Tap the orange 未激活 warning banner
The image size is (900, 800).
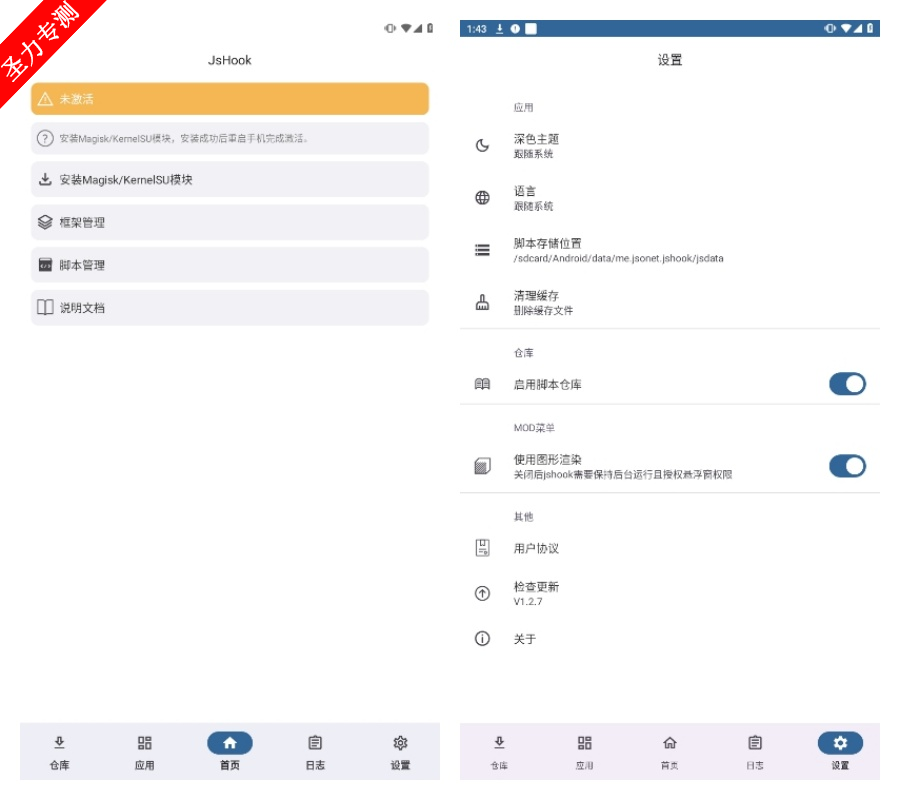click(x=230, y=99)
